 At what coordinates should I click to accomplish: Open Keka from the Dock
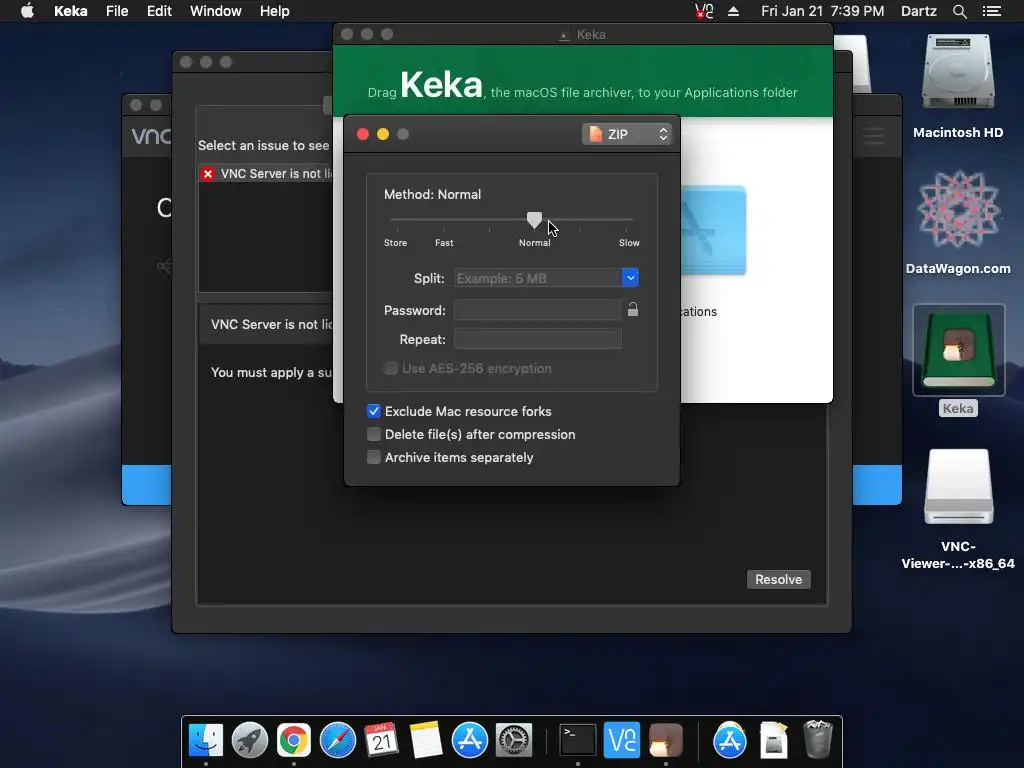[665, 741]
